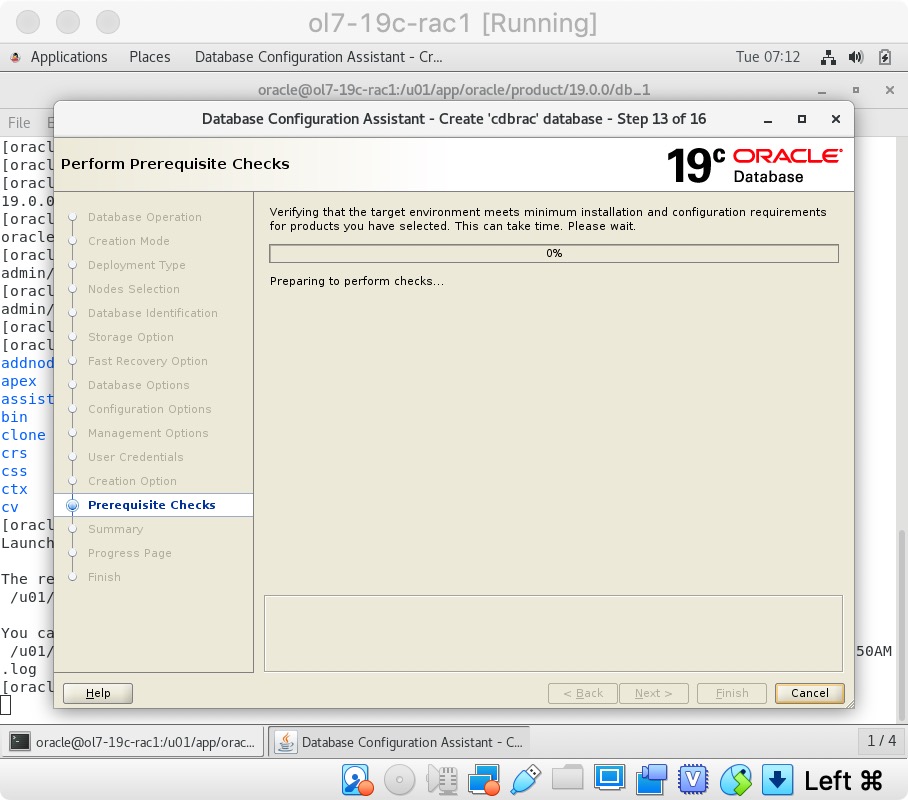Click the disabled Back button

point(583,693)
